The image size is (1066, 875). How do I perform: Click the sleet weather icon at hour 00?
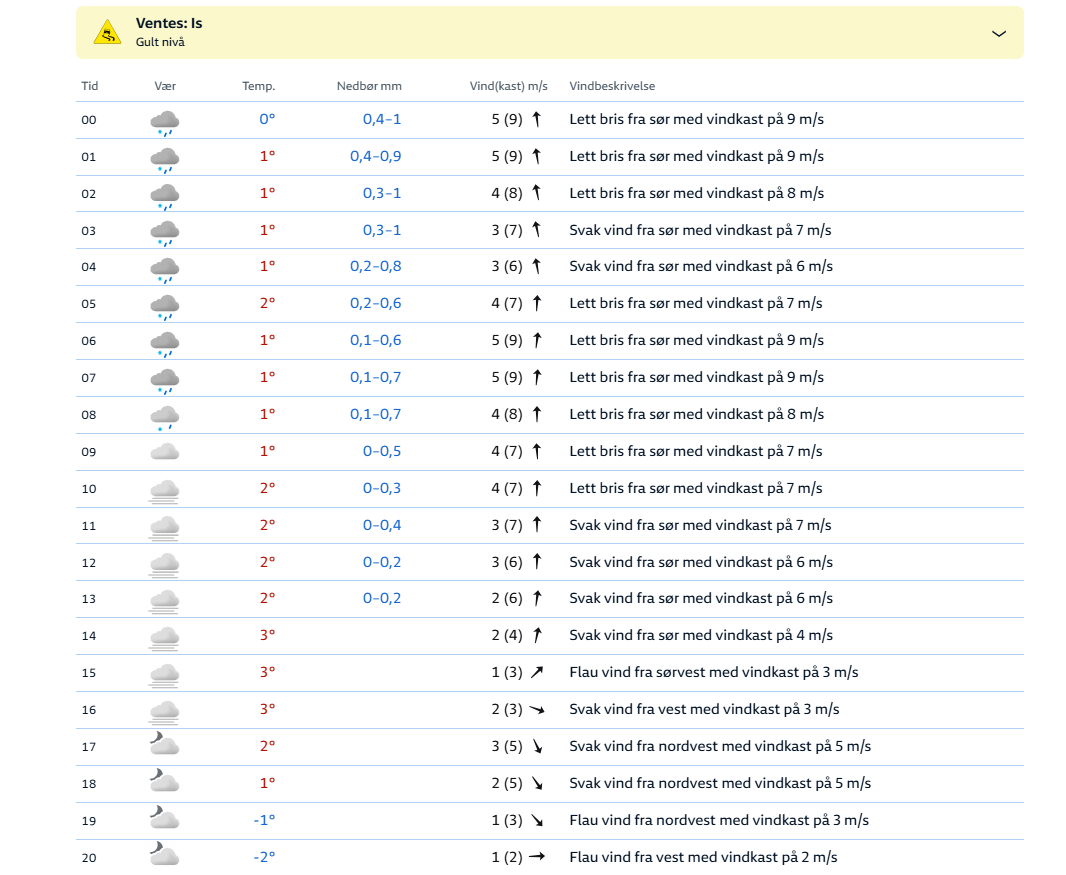[165, 122]
